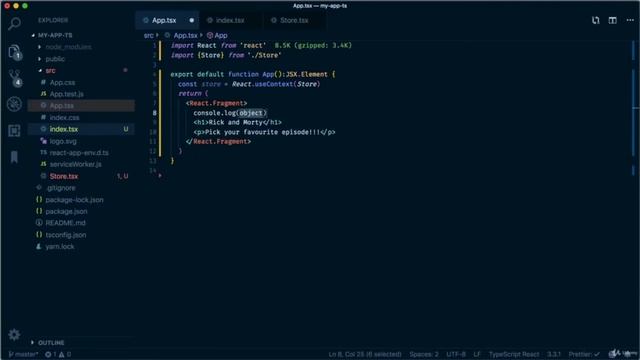Expand the node_modules folder
This screenshot has width=640, height=360.
click(68, 47)
